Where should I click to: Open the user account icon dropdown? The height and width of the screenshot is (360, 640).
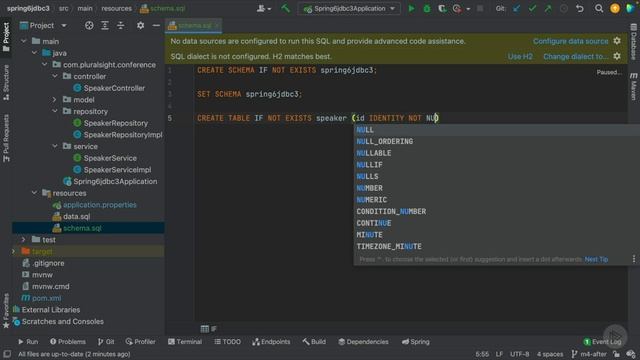263,9
